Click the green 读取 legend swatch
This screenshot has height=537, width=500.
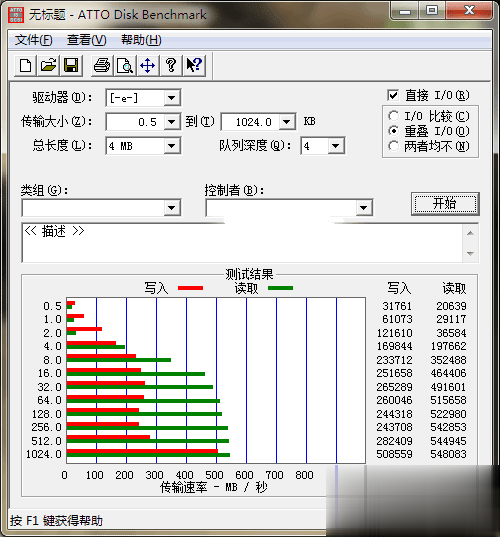280,288
